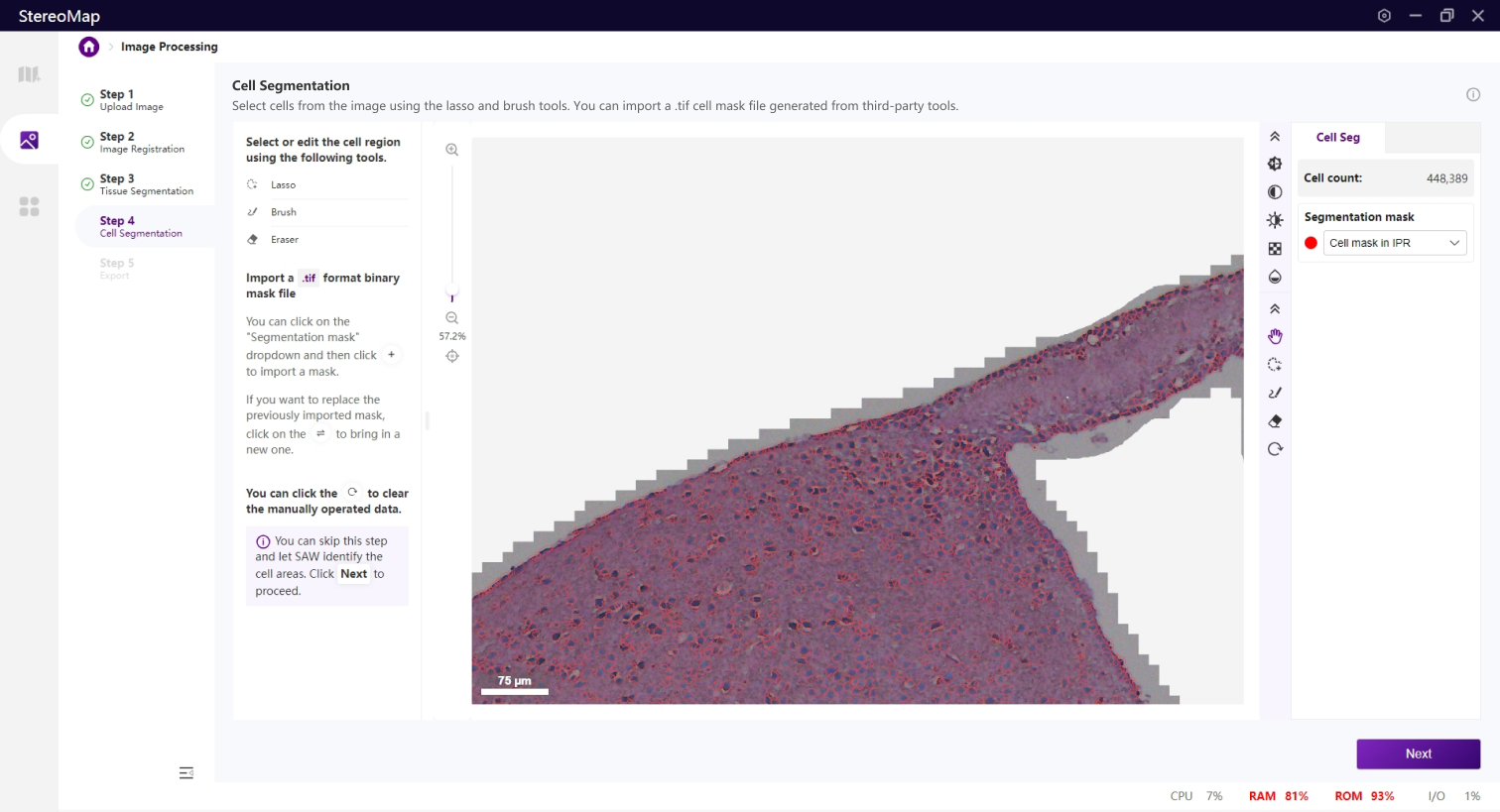Screen dimensions: 1500x812
Task: Activate the hand pan tool
Action: click(x=1275, y=337)
